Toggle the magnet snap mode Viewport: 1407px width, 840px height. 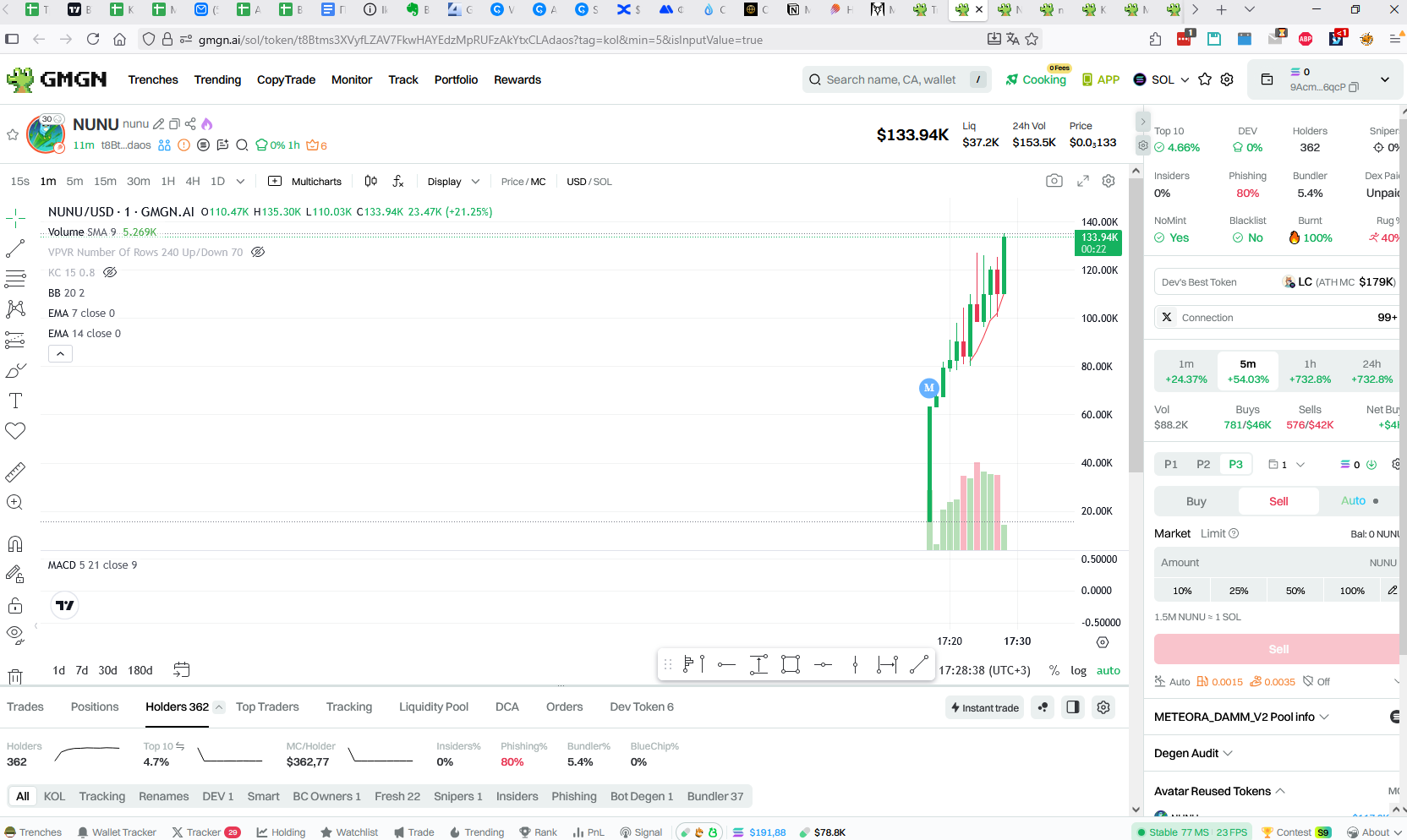[15, 543]
